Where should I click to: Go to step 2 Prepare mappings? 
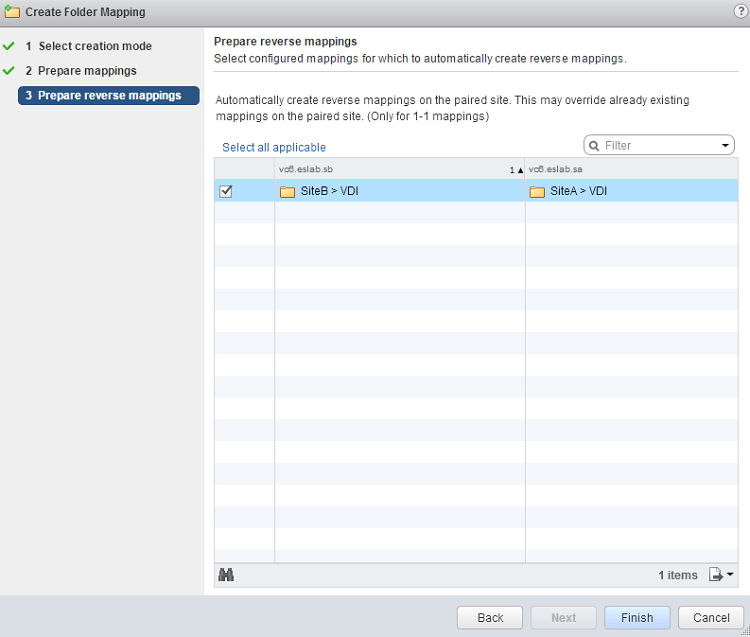coord(87,71)
